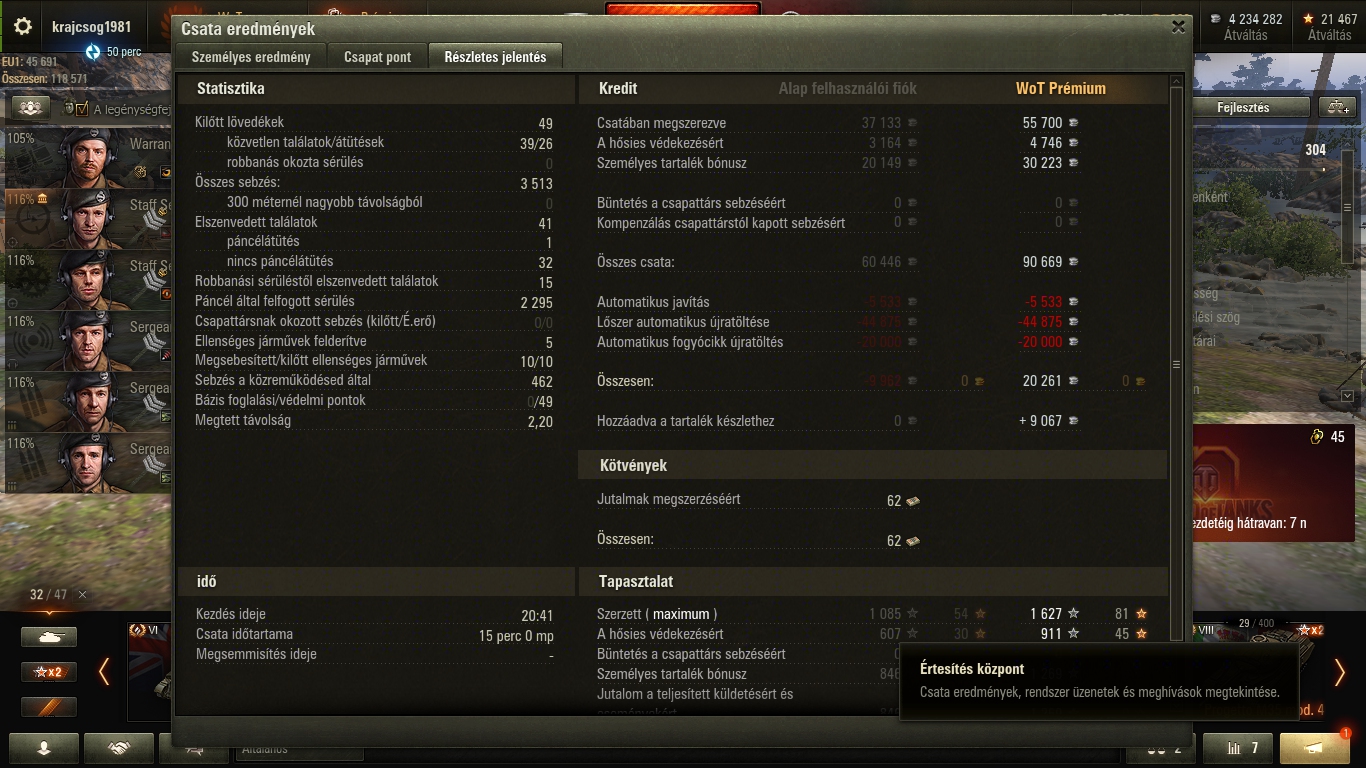Toggle the x2 star bonus filter
The width and height of the screenshot is (1366, 768).
[49, 671]
